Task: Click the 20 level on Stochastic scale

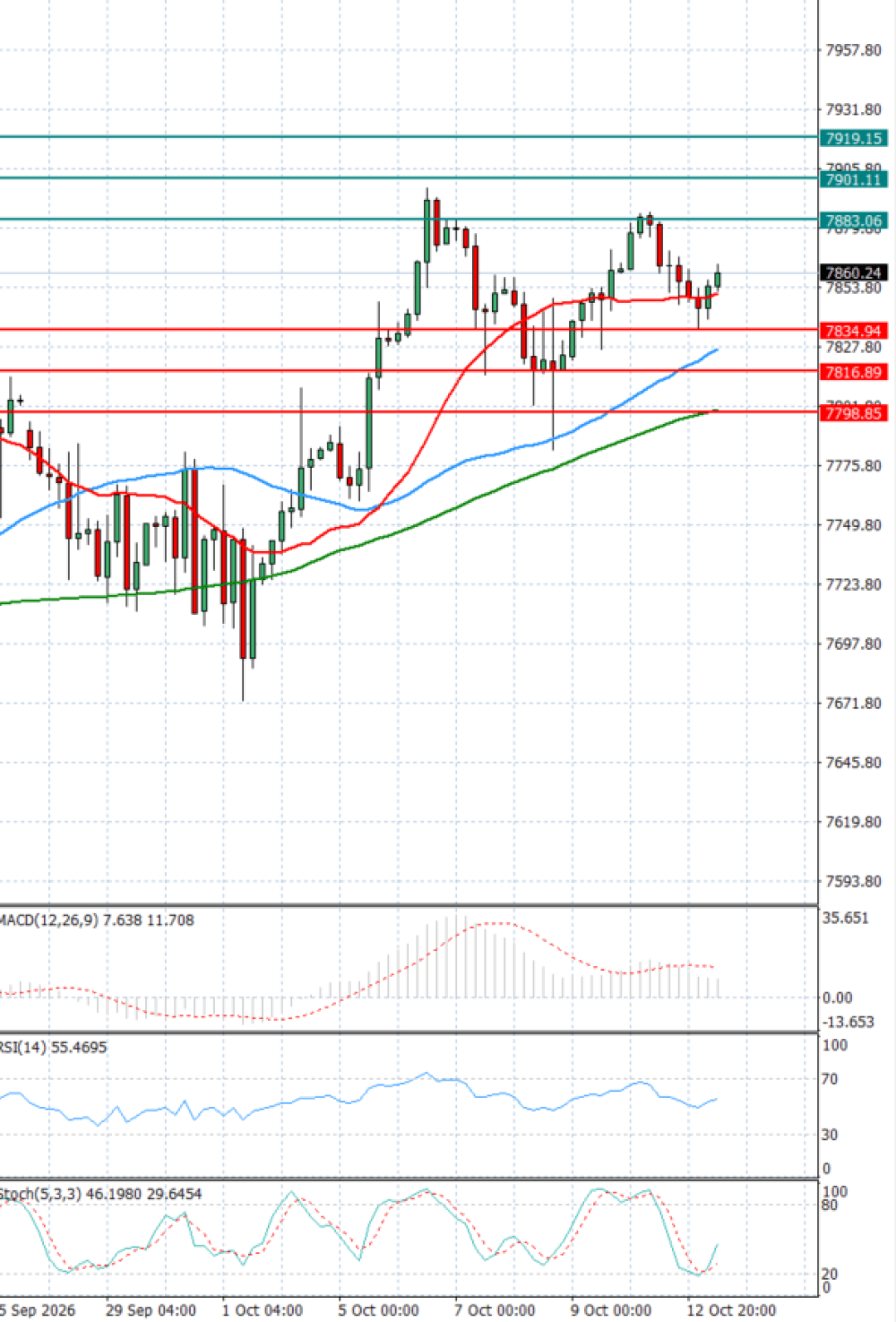Action: pos(831,1274)
